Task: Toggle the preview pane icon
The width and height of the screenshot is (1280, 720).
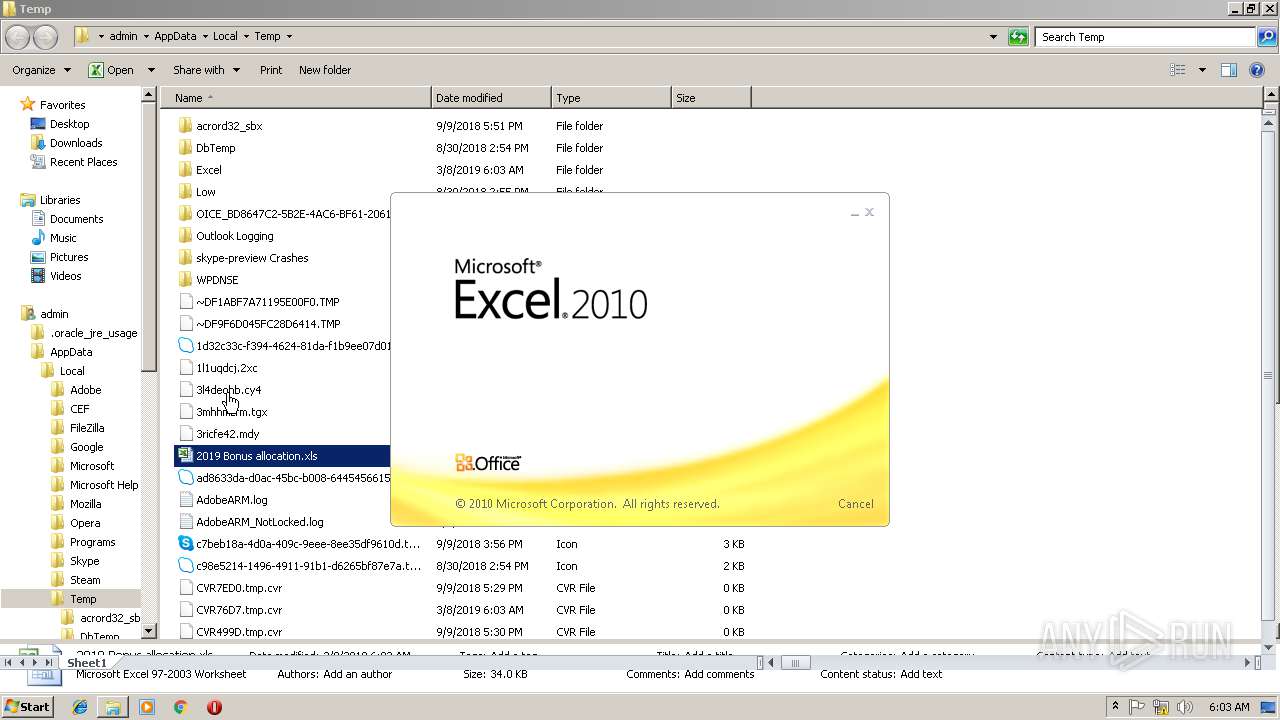Action: (1229, 70)
